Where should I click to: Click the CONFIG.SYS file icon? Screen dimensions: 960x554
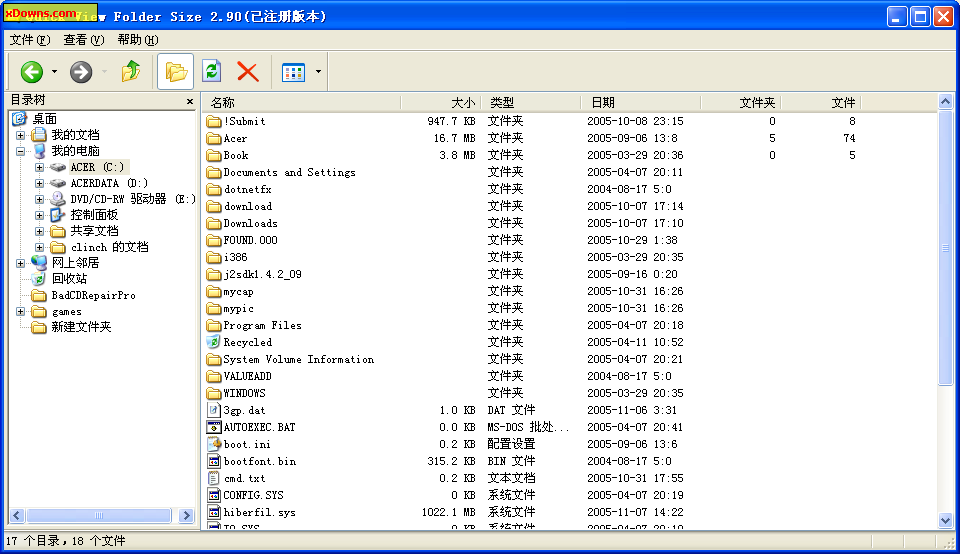pyautogui.click(x=214, y=495)
